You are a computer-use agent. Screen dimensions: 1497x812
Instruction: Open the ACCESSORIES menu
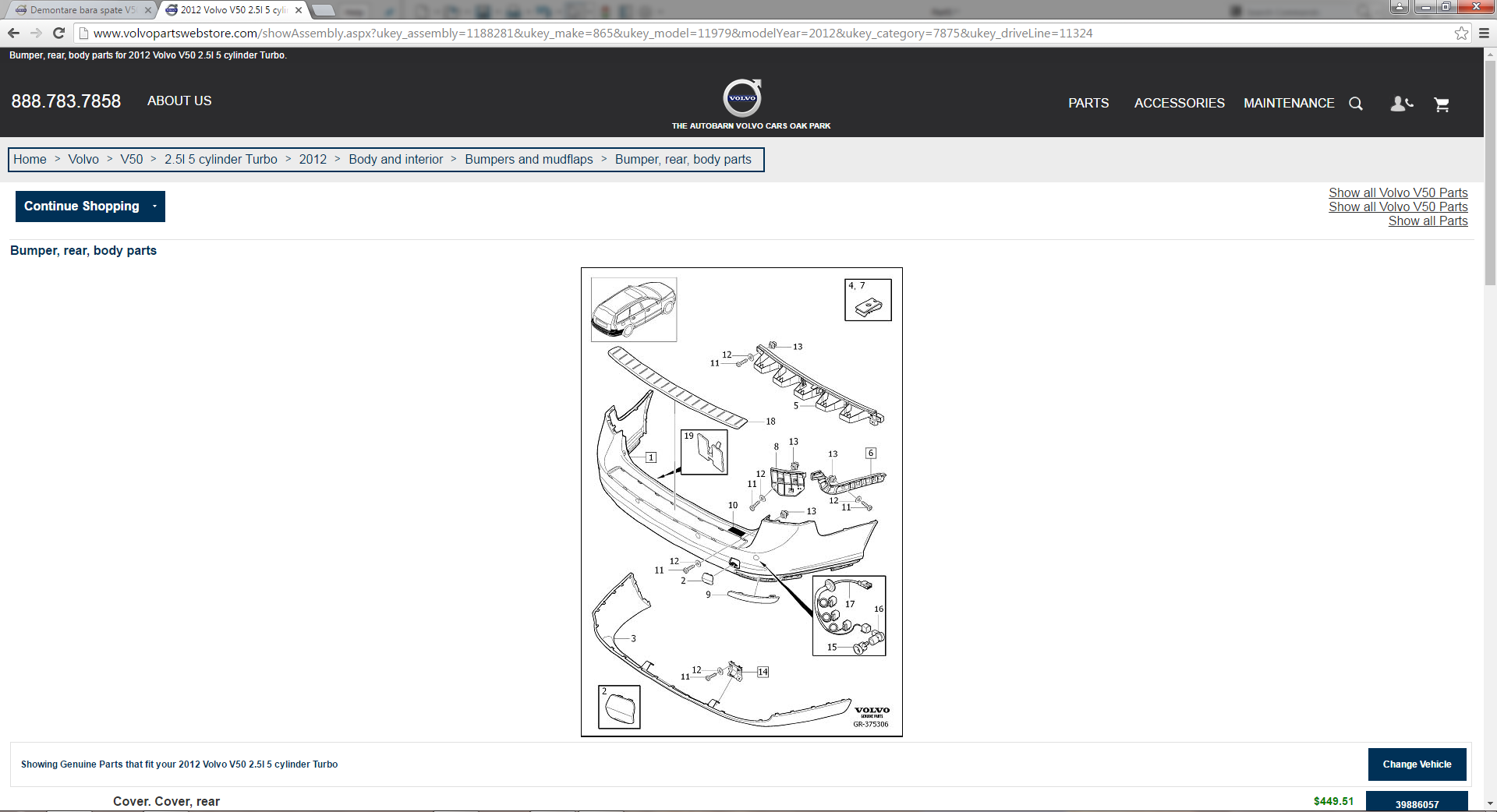1179,103
